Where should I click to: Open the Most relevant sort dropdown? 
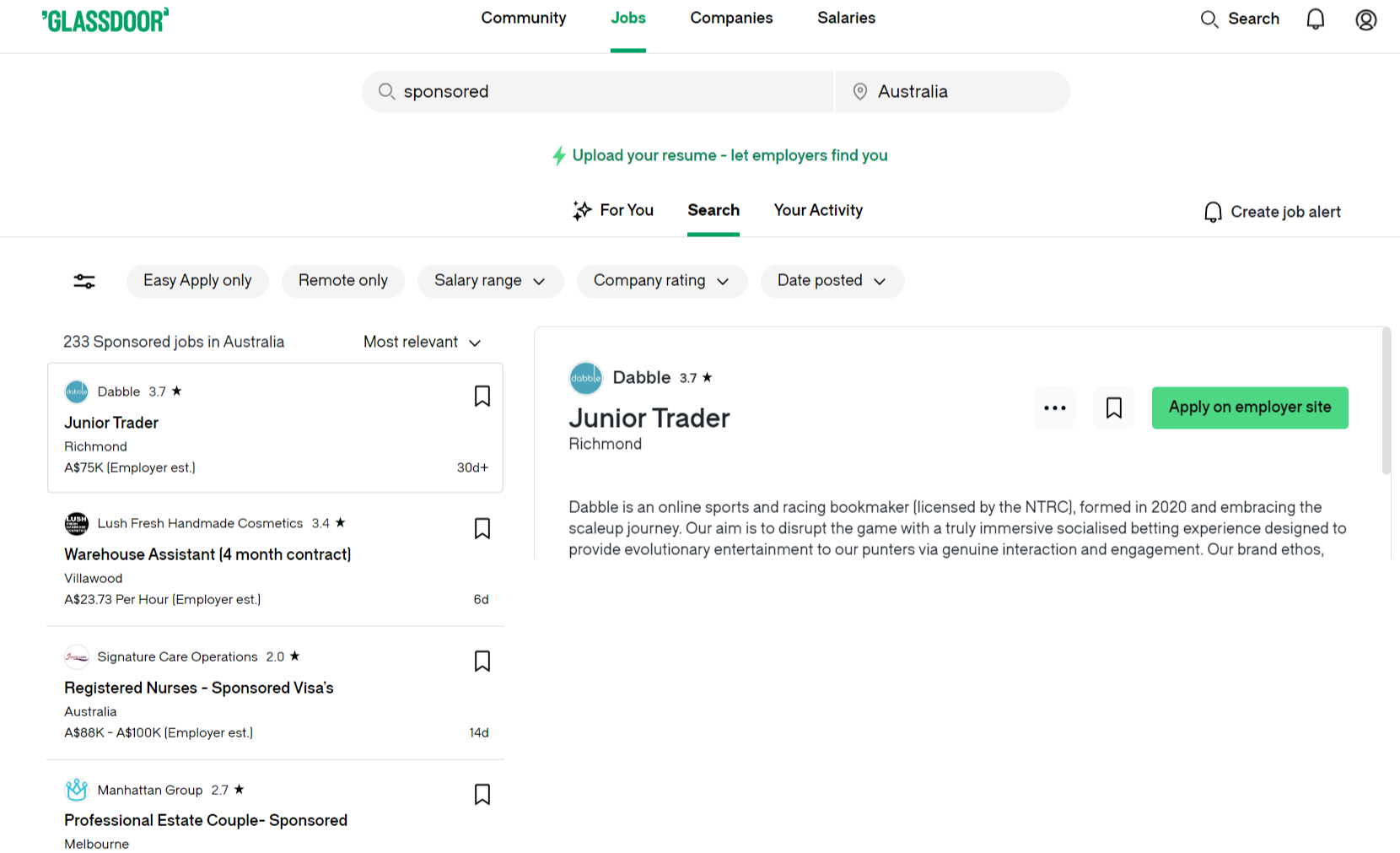click(x=423, y=342)
